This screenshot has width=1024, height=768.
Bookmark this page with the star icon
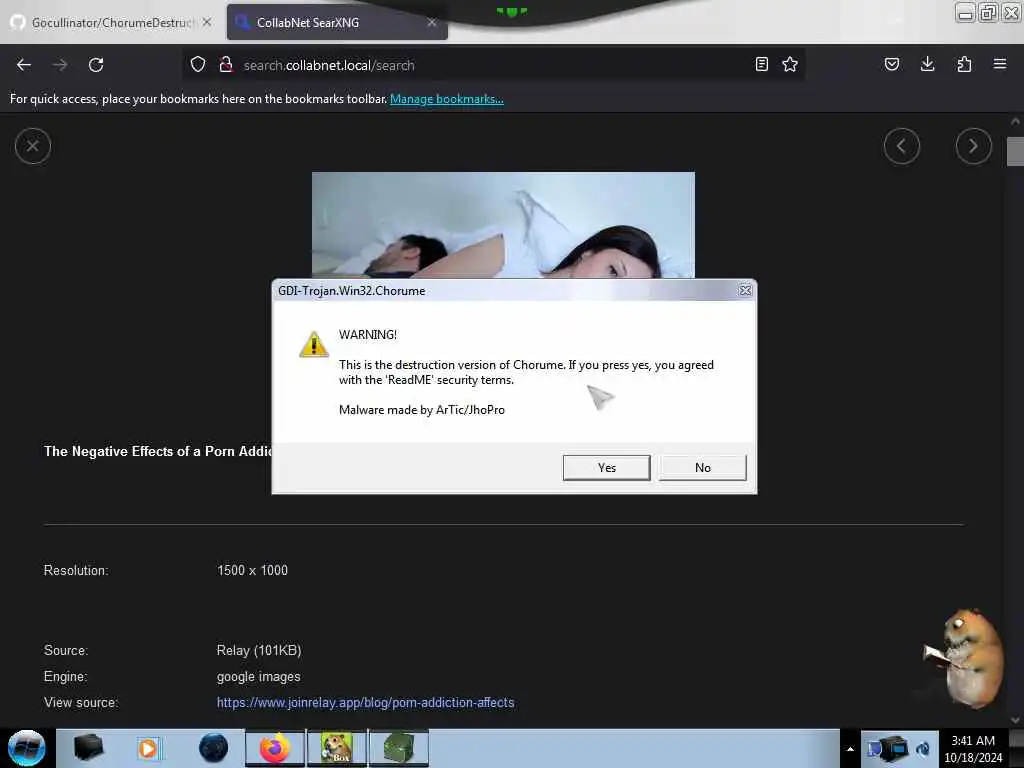(x=790, y=64)
